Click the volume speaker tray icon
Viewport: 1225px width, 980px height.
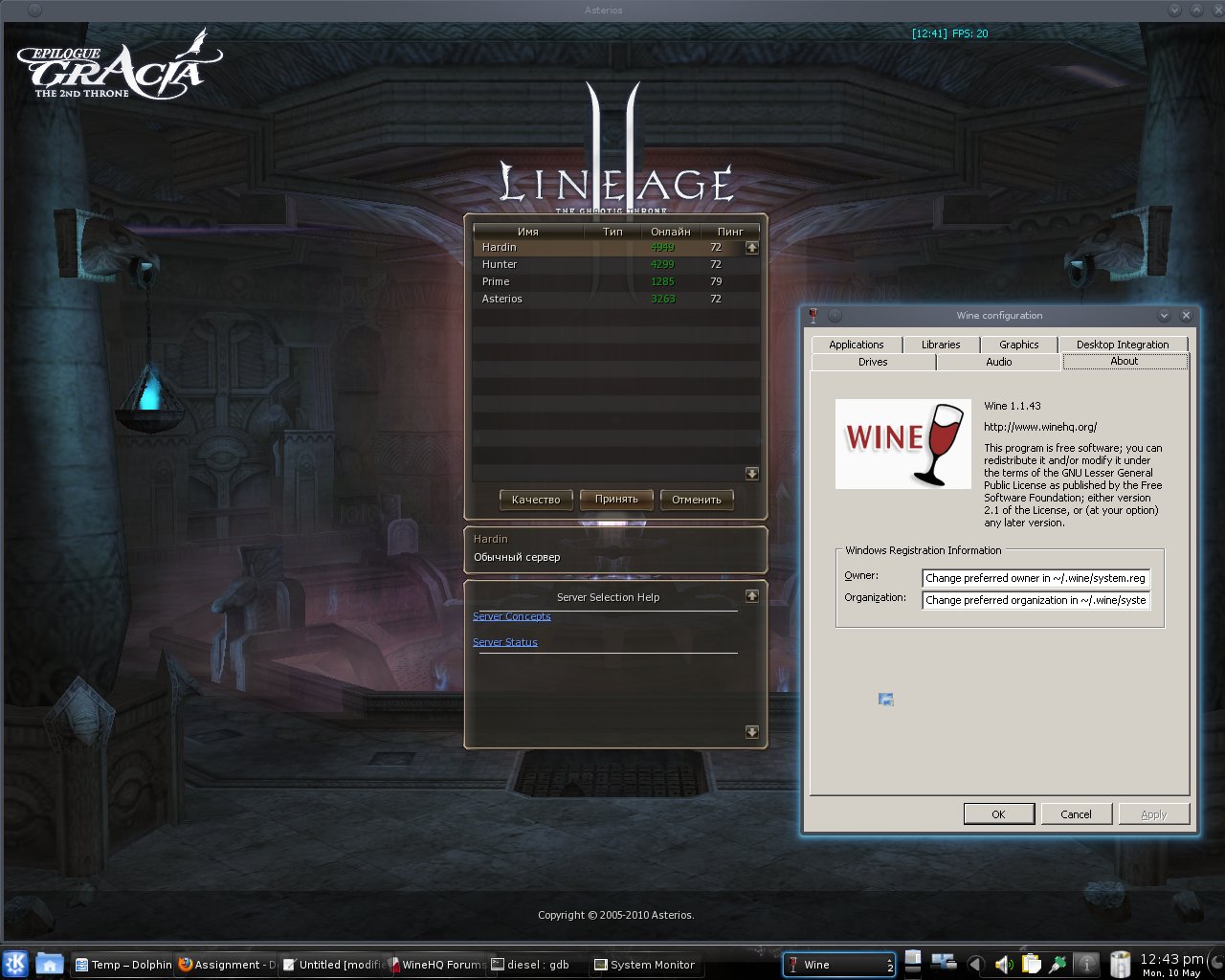[x=1003, y=964]
